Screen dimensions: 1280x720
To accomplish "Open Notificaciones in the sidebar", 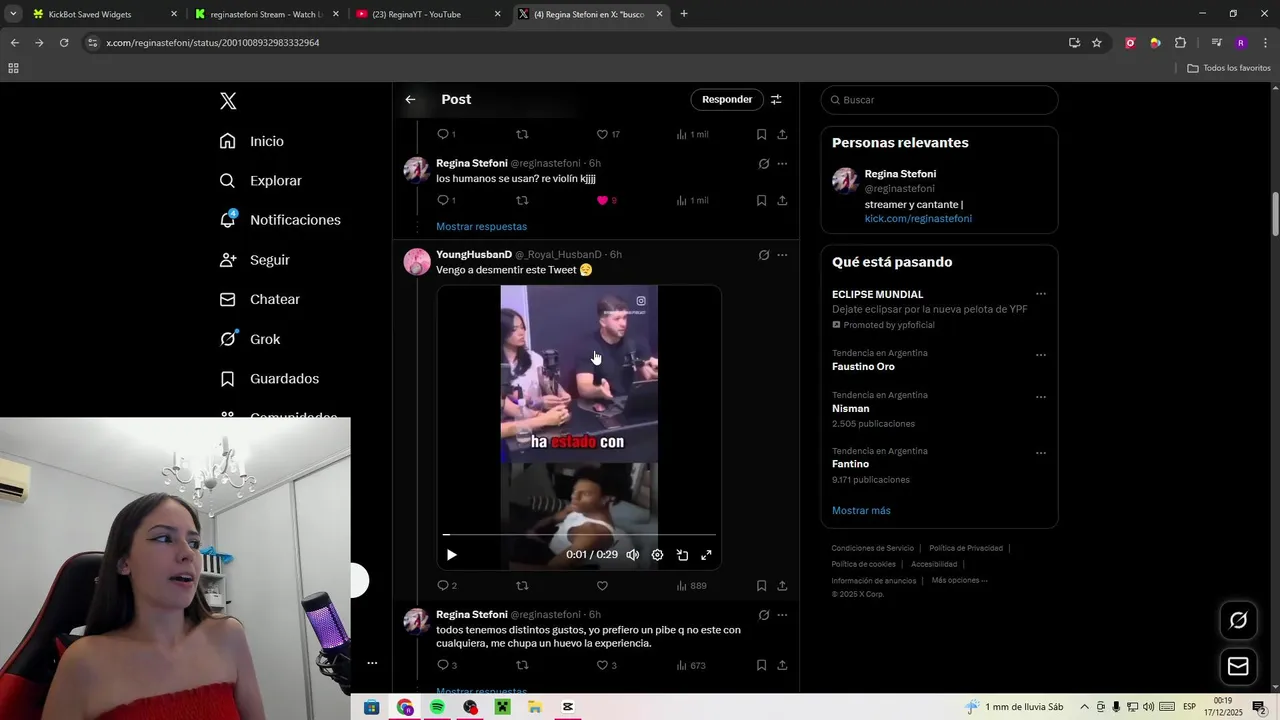I will (x=281, y=220).
